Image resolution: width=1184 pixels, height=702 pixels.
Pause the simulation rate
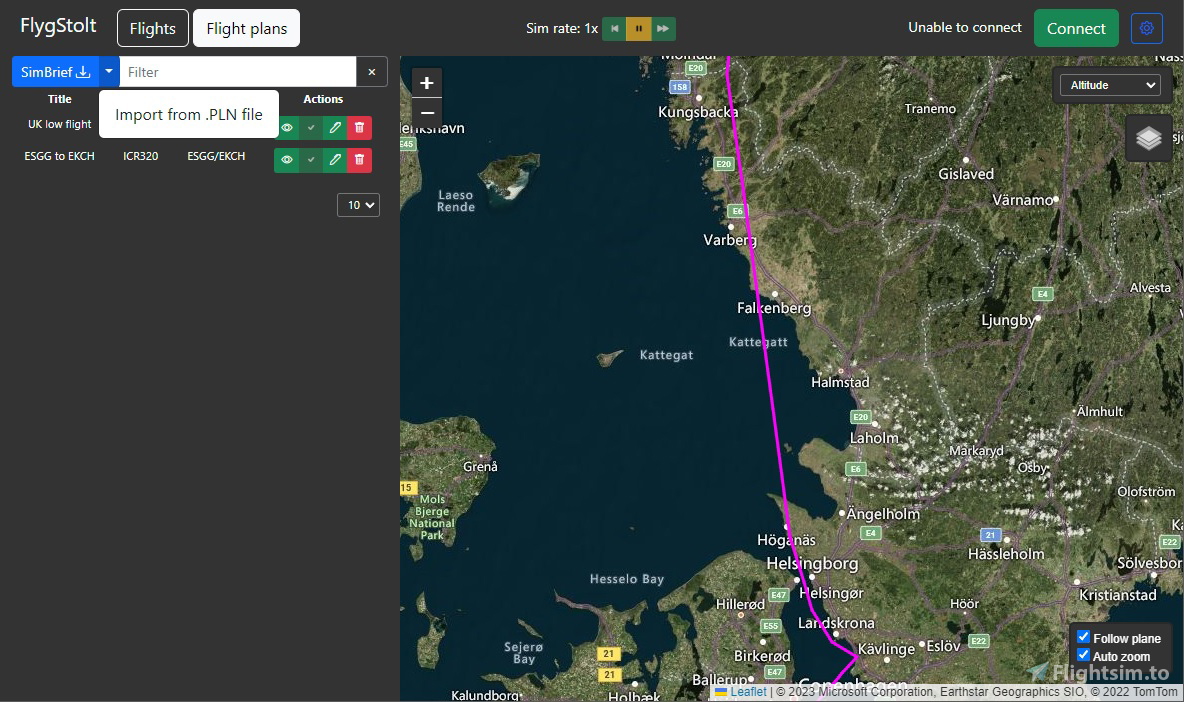pyautogui.click(x=639, y=29)
